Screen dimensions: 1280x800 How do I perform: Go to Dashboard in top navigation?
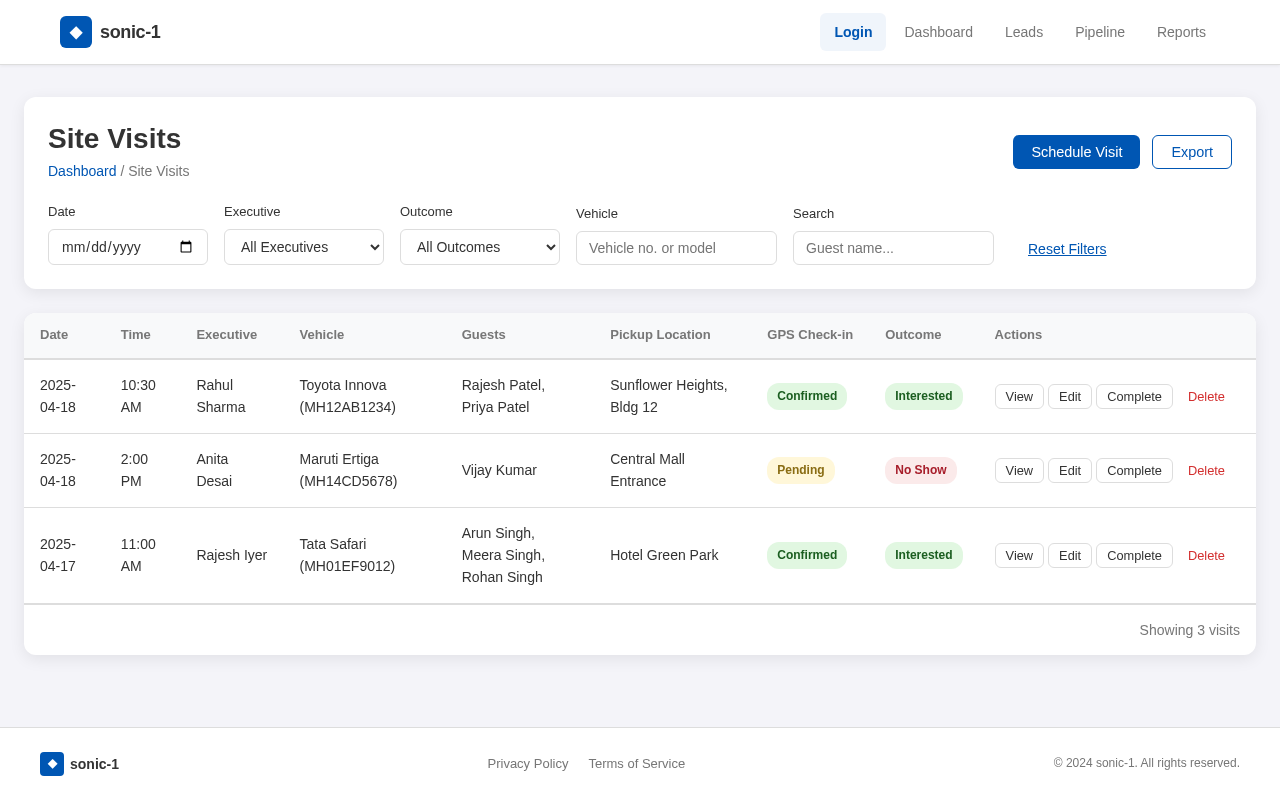(x=938, y=32)
